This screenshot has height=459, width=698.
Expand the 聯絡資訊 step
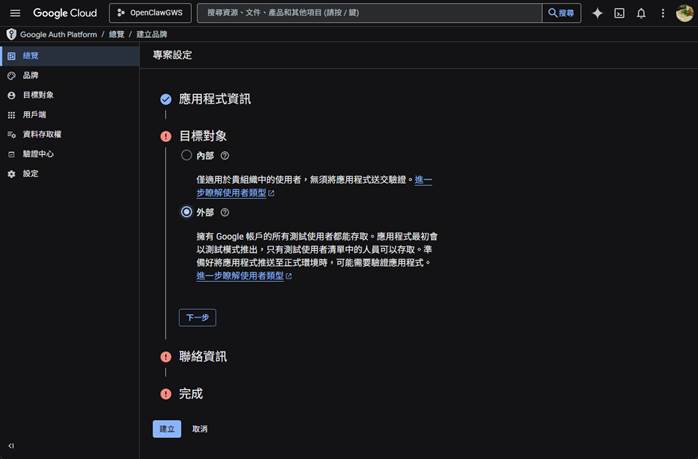click(202, 357)
